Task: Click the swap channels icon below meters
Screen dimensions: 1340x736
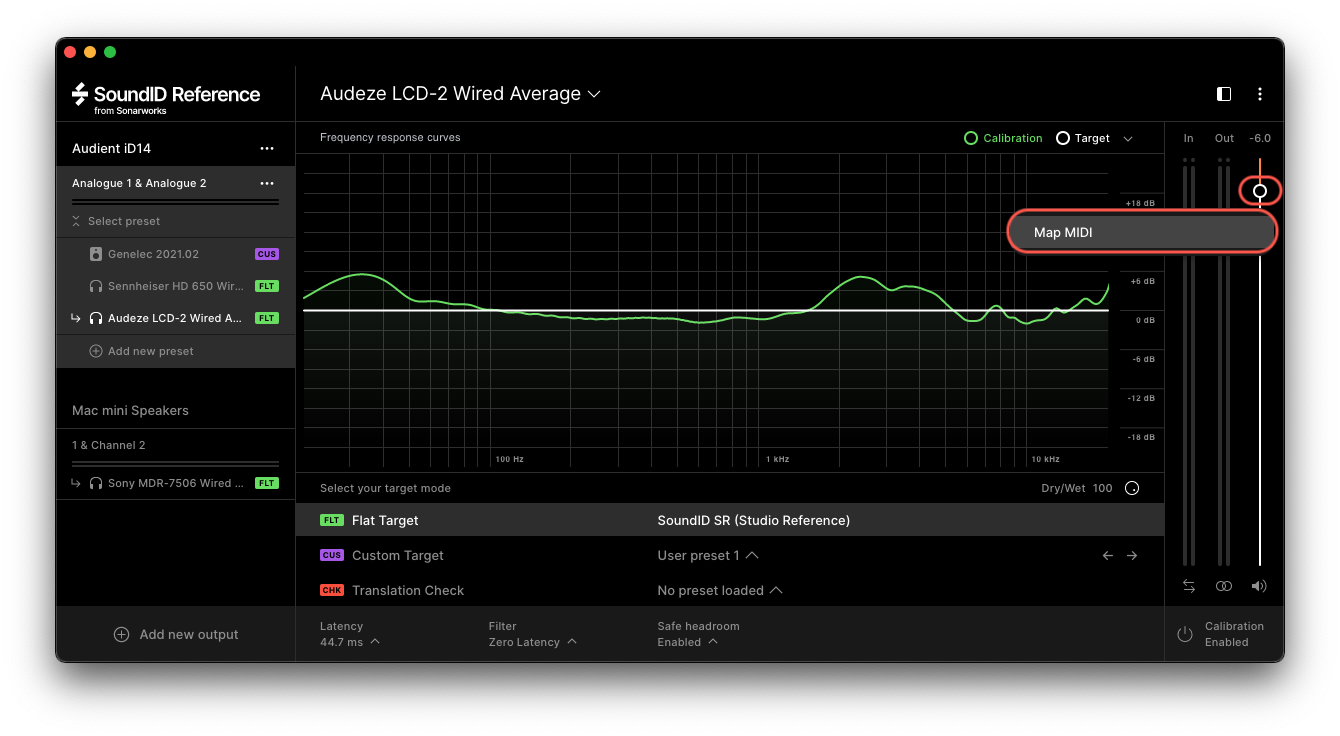Action: pyautogui.click(x=1189, y=586)
